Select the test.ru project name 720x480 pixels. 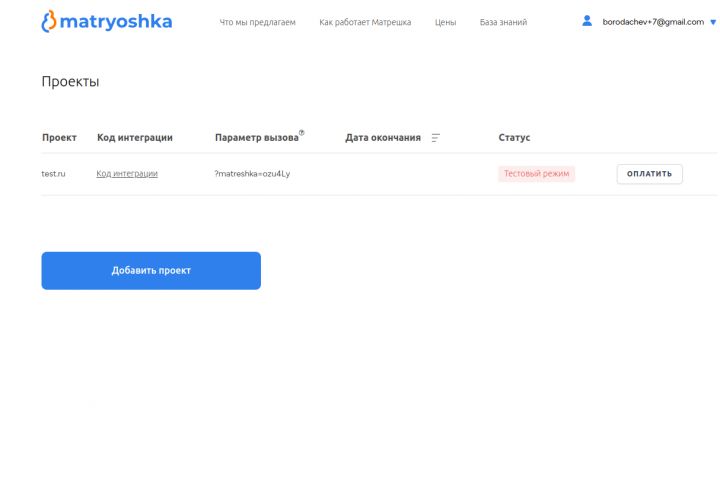(x=53, y=174)
